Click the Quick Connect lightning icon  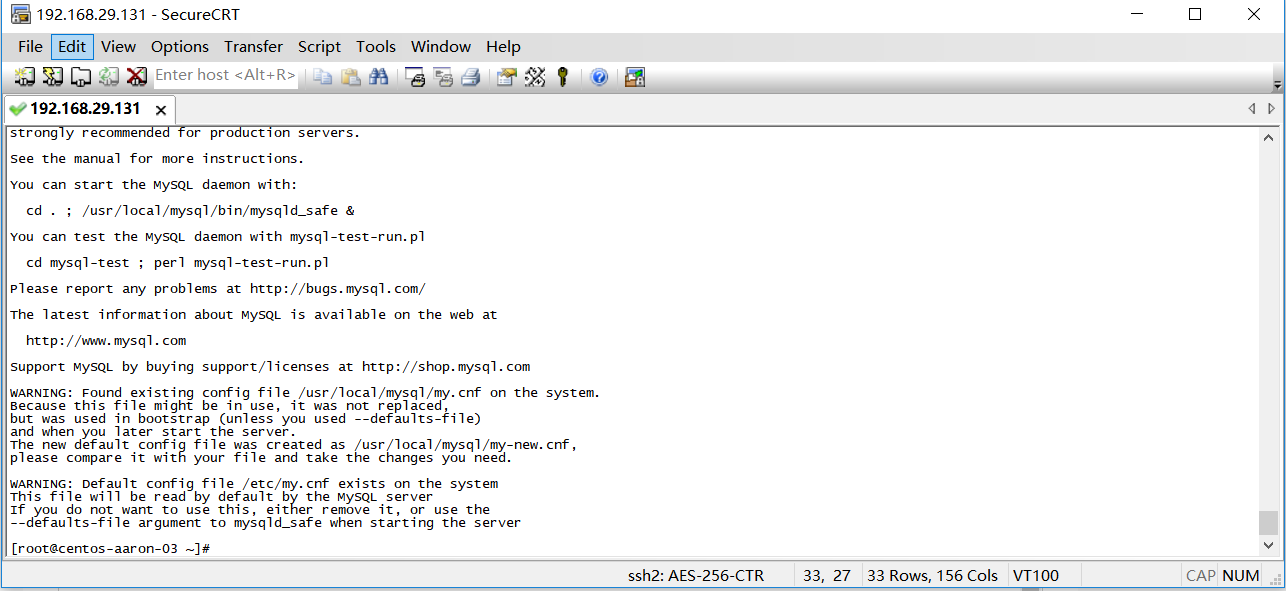click(53, 76)
